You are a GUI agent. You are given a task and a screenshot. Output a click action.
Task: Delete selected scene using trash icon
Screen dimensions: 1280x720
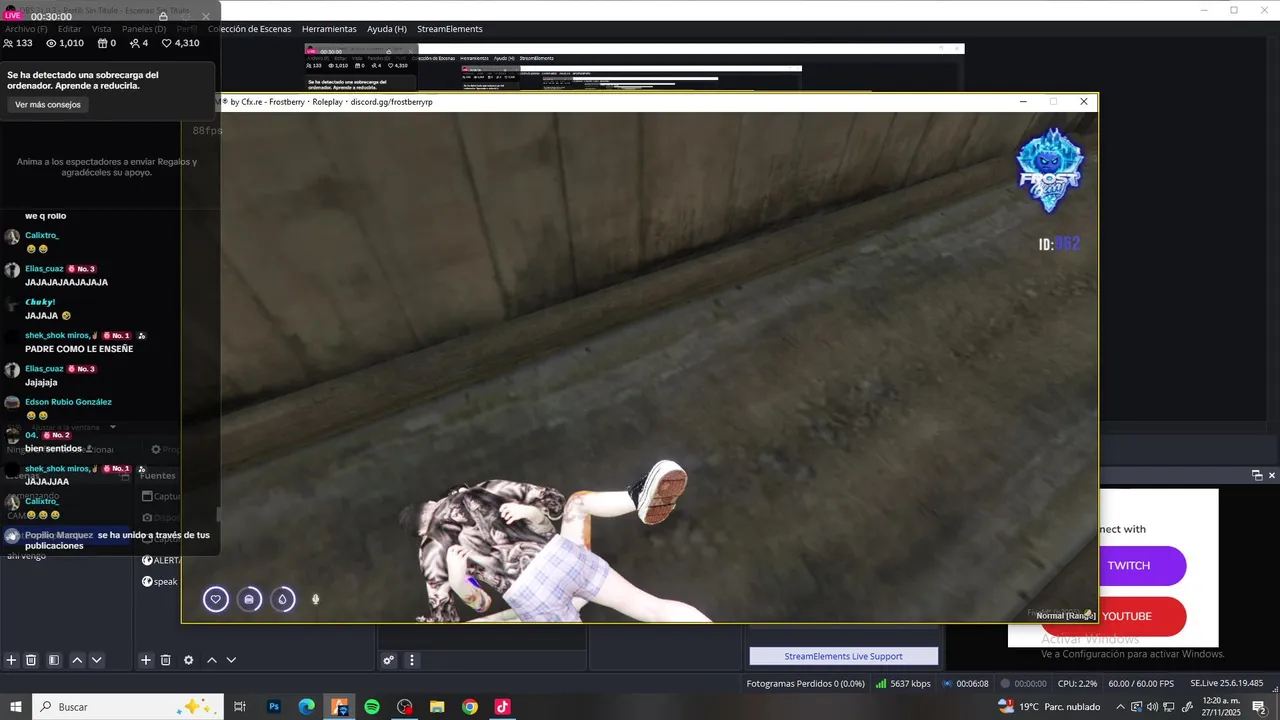click(x=31, y=660)
